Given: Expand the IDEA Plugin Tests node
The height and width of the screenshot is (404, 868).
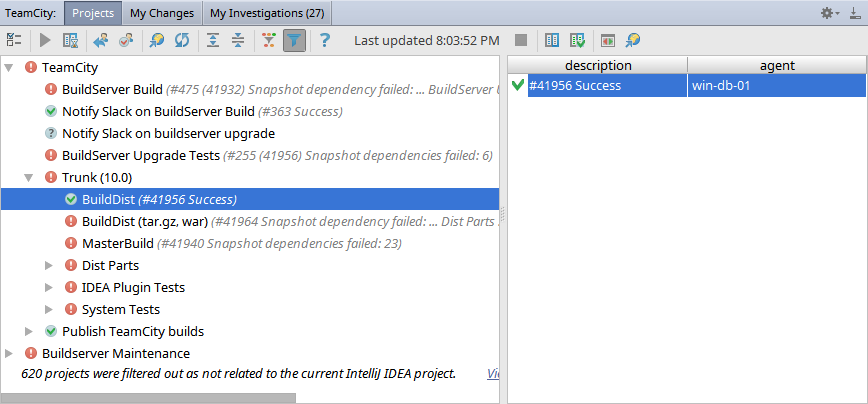Looking at the screenshot, I should click(49, 287).
